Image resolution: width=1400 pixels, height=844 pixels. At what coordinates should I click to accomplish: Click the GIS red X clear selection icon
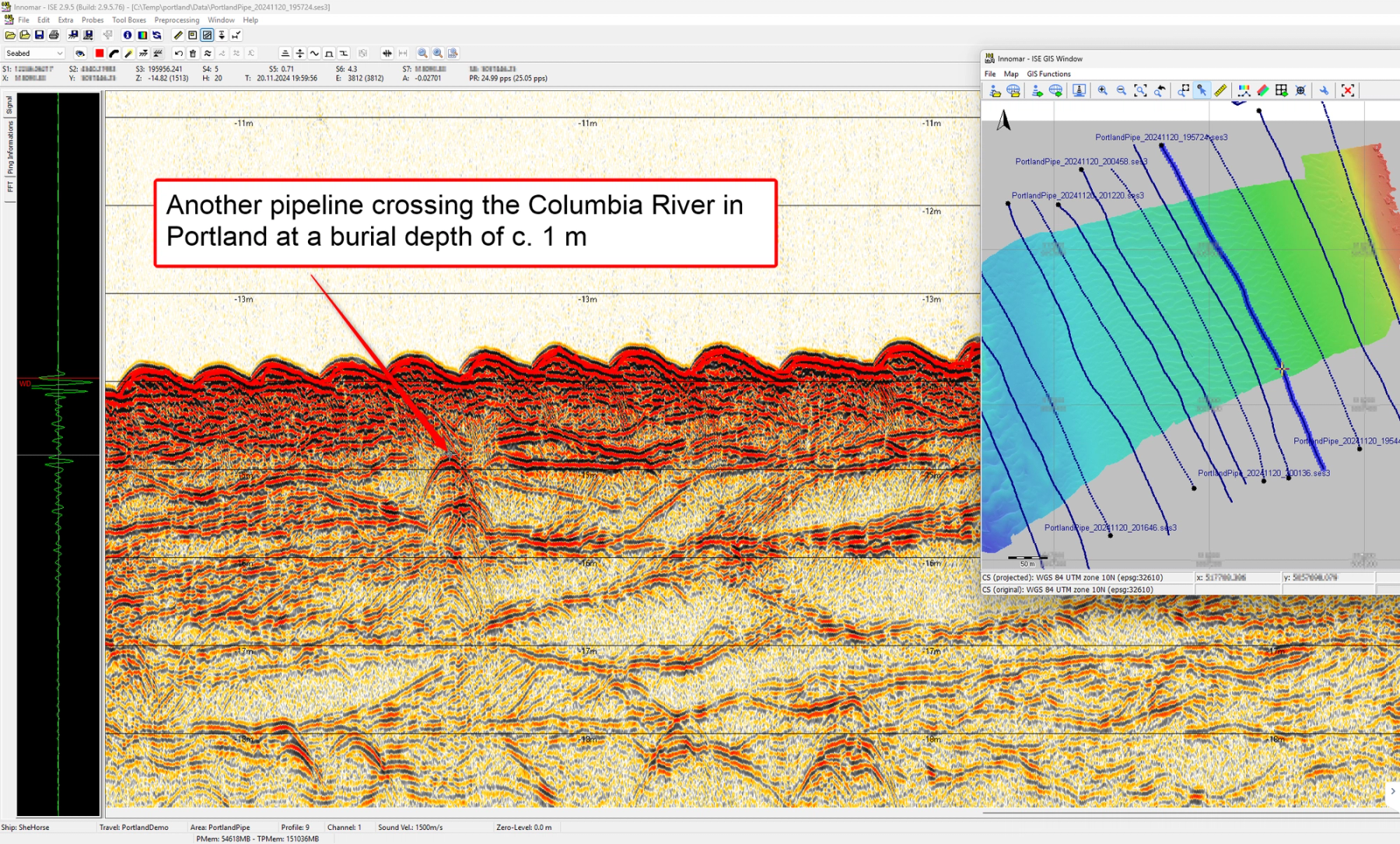(x=1348, y=90)
